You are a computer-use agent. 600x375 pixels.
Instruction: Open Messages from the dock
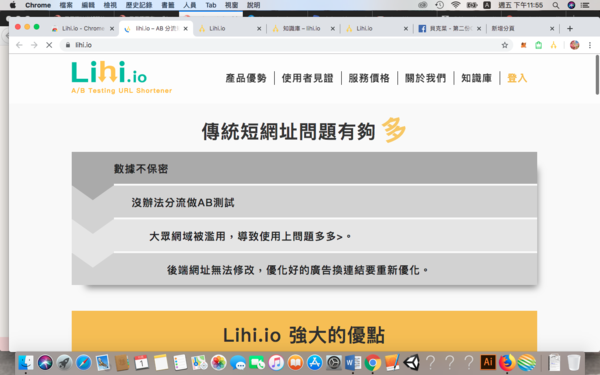tap(238, 362)
